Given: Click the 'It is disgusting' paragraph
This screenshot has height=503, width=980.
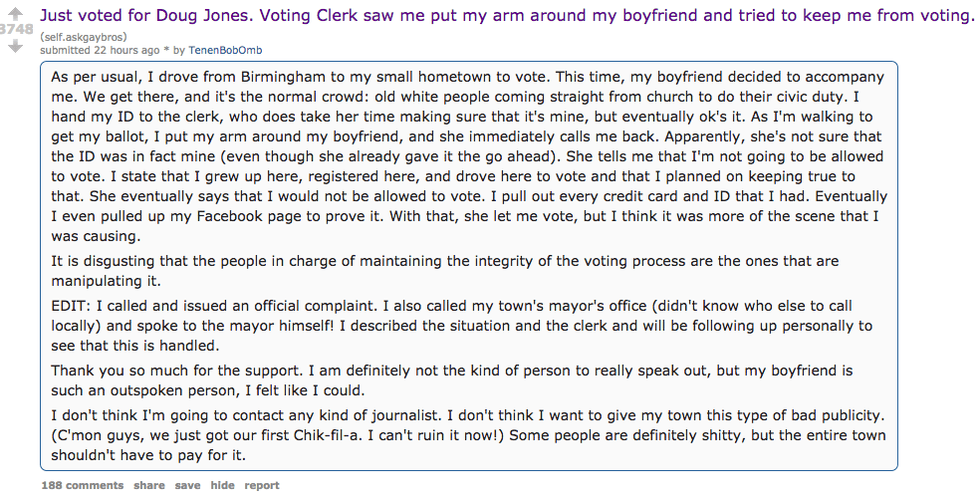Looking at the screenshot, I should (x=445, y=270).
